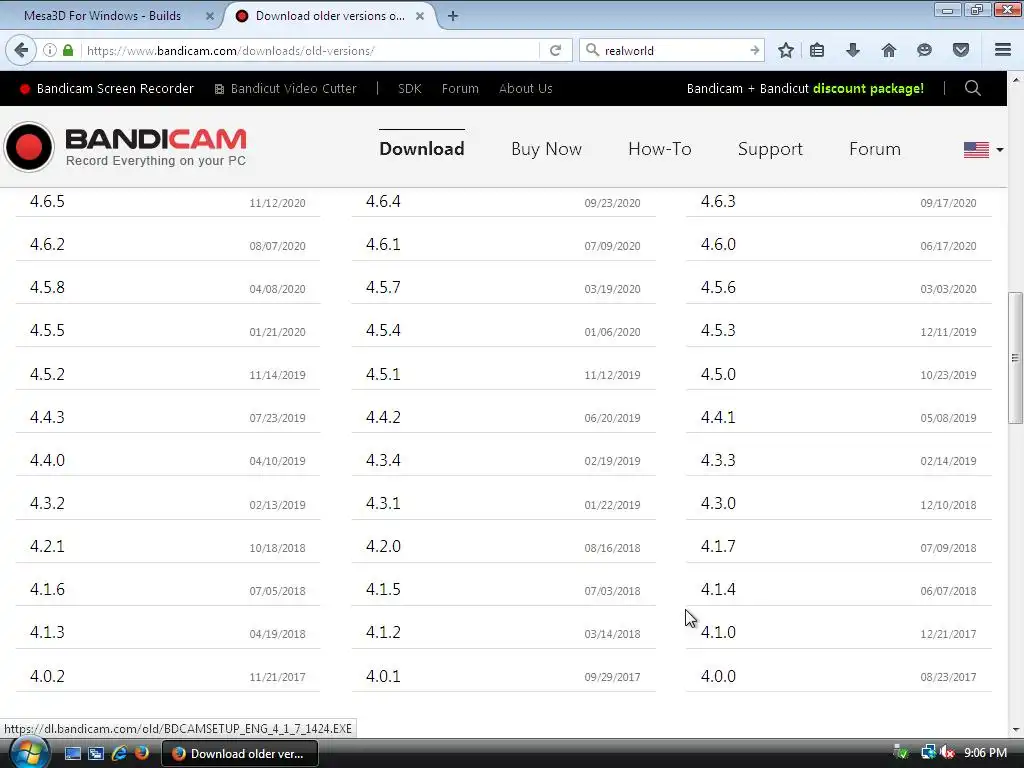1024x768 pixels.
Task: Download Bandicam version 4.0.2
Action: [x=47, y=677]
